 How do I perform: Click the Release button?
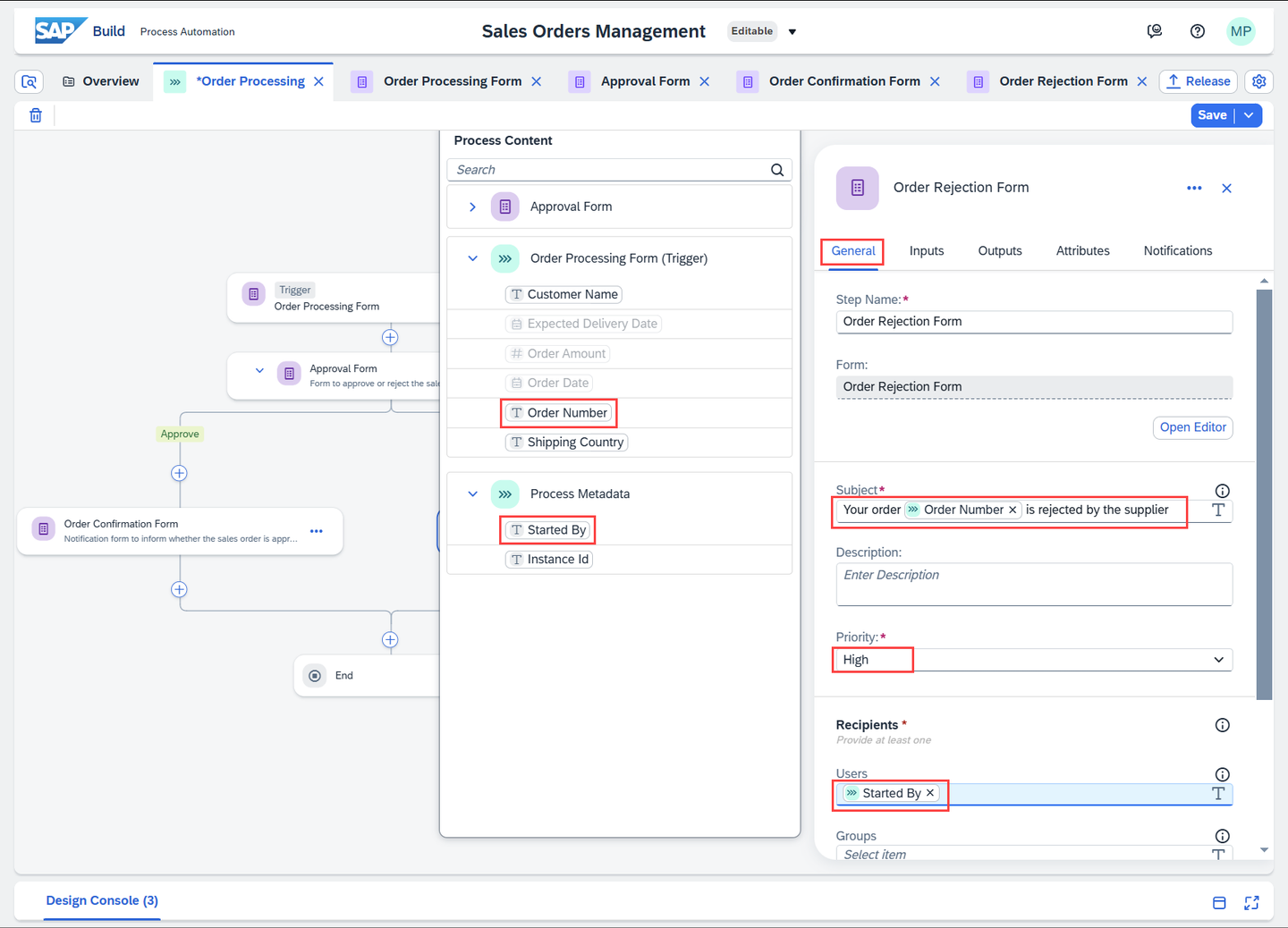tap(1199, 81)
